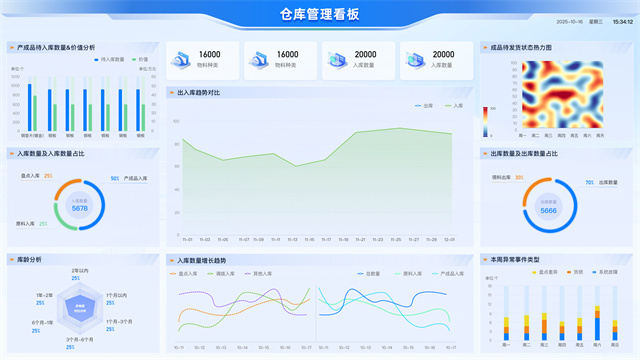
Task: Toggle the 待入库数量 legend item
Action: [109, 60]
